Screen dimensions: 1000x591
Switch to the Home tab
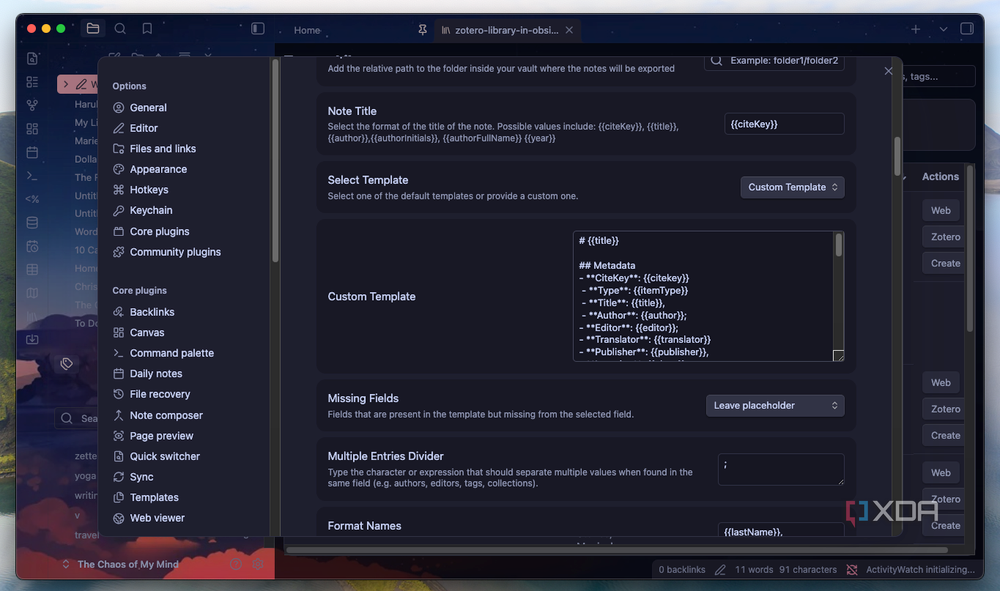coord(307,30)
